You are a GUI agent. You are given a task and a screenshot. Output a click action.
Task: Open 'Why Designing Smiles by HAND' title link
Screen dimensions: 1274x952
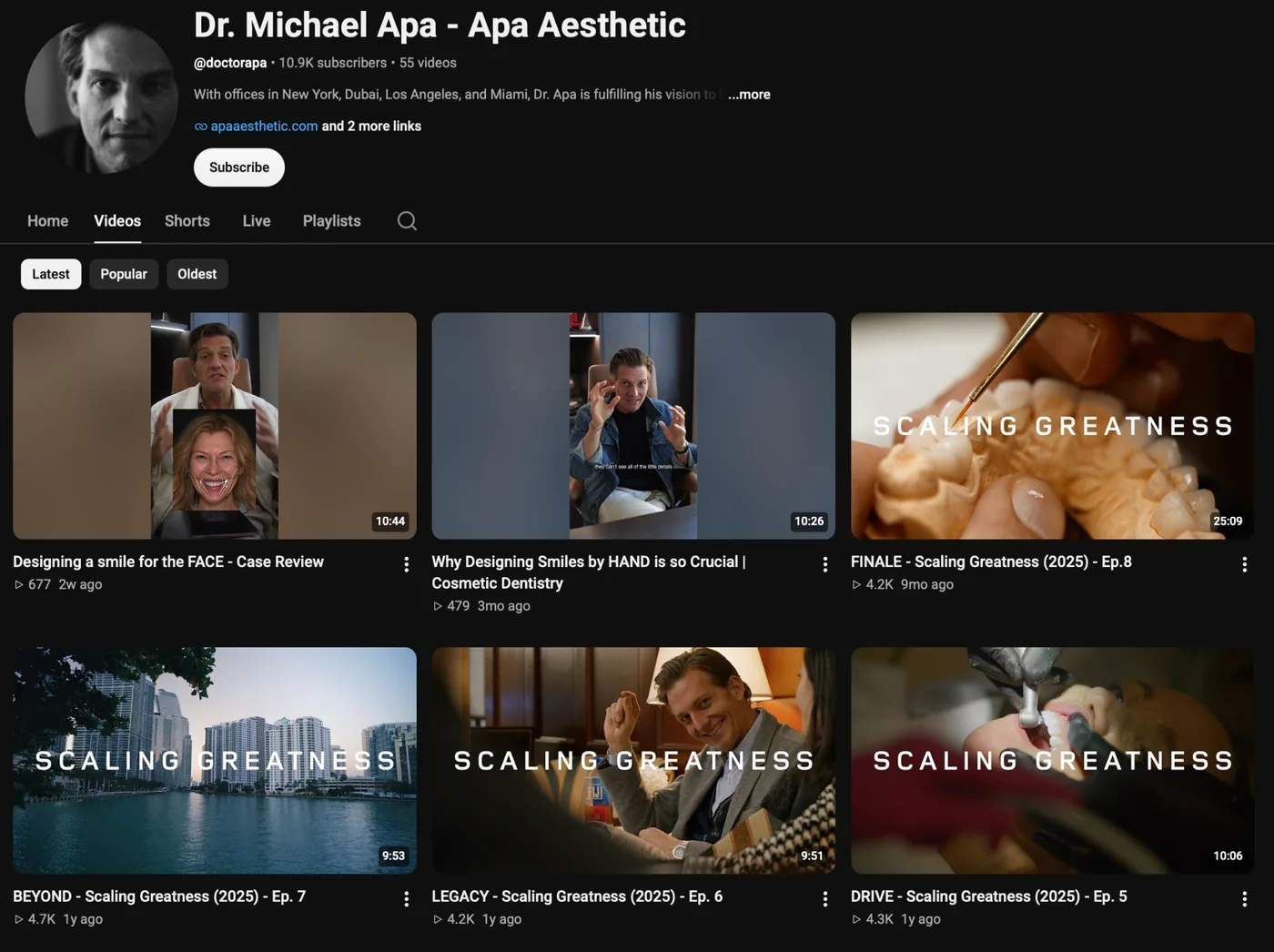[589, 572]
